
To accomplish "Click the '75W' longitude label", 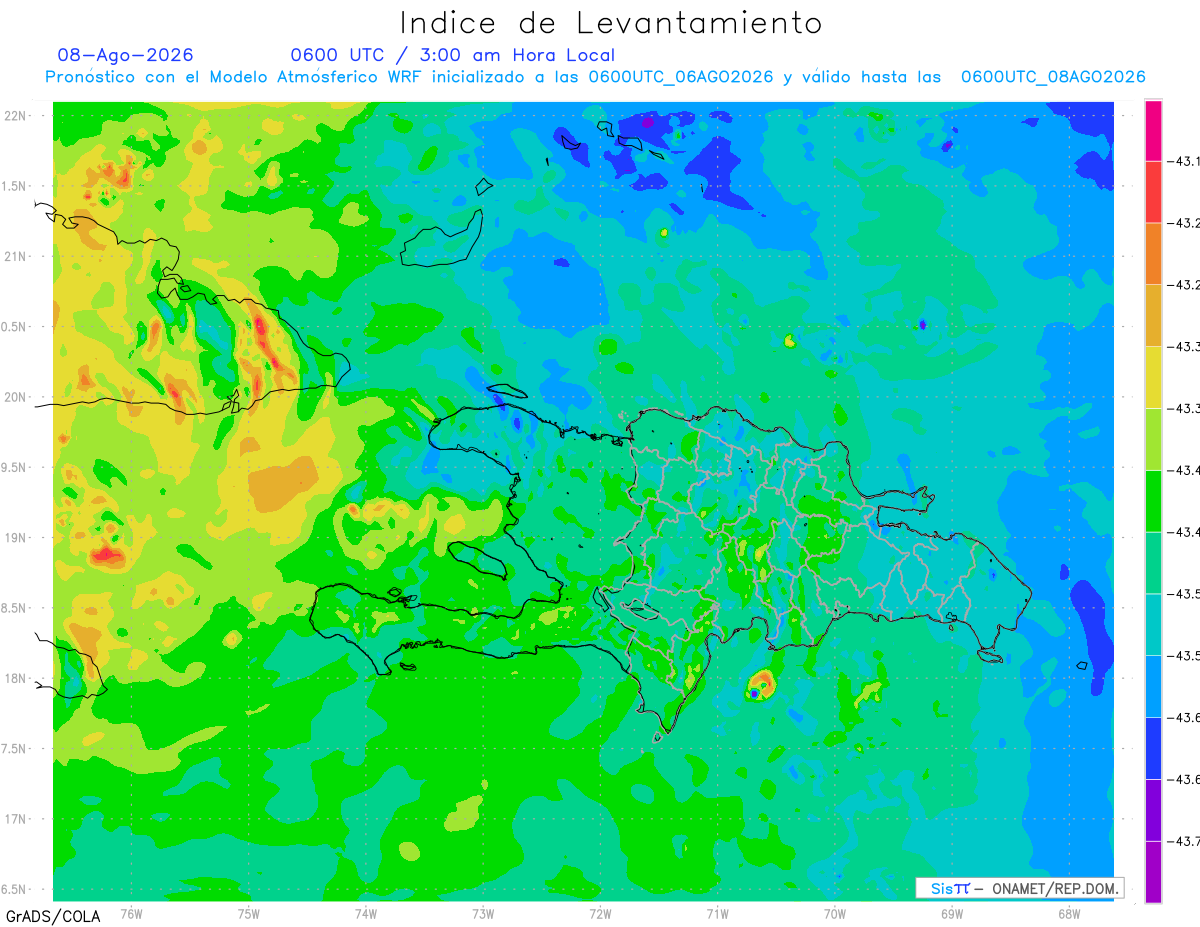I will click(x=249, y=913).
